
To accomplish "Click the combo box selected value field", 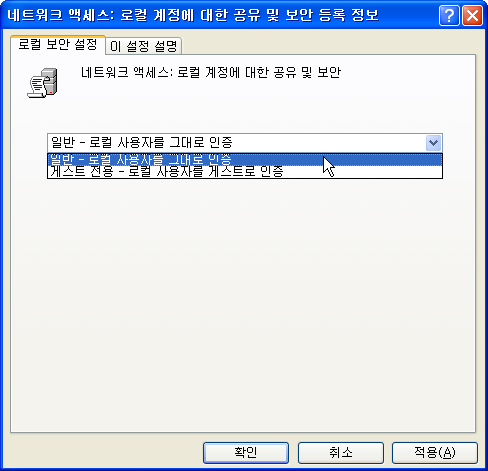I will [x=237, y=143].
